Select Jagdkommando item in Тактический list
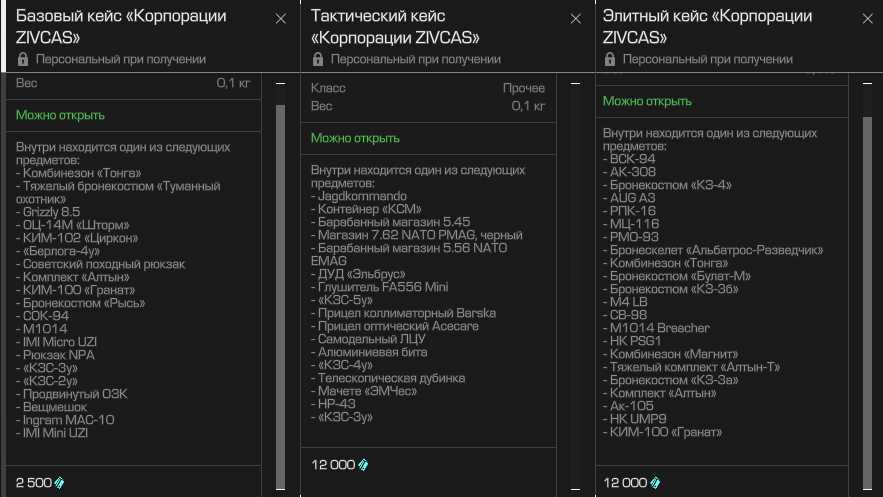Viewport: 883px width, 497px height. coord(362,196)
